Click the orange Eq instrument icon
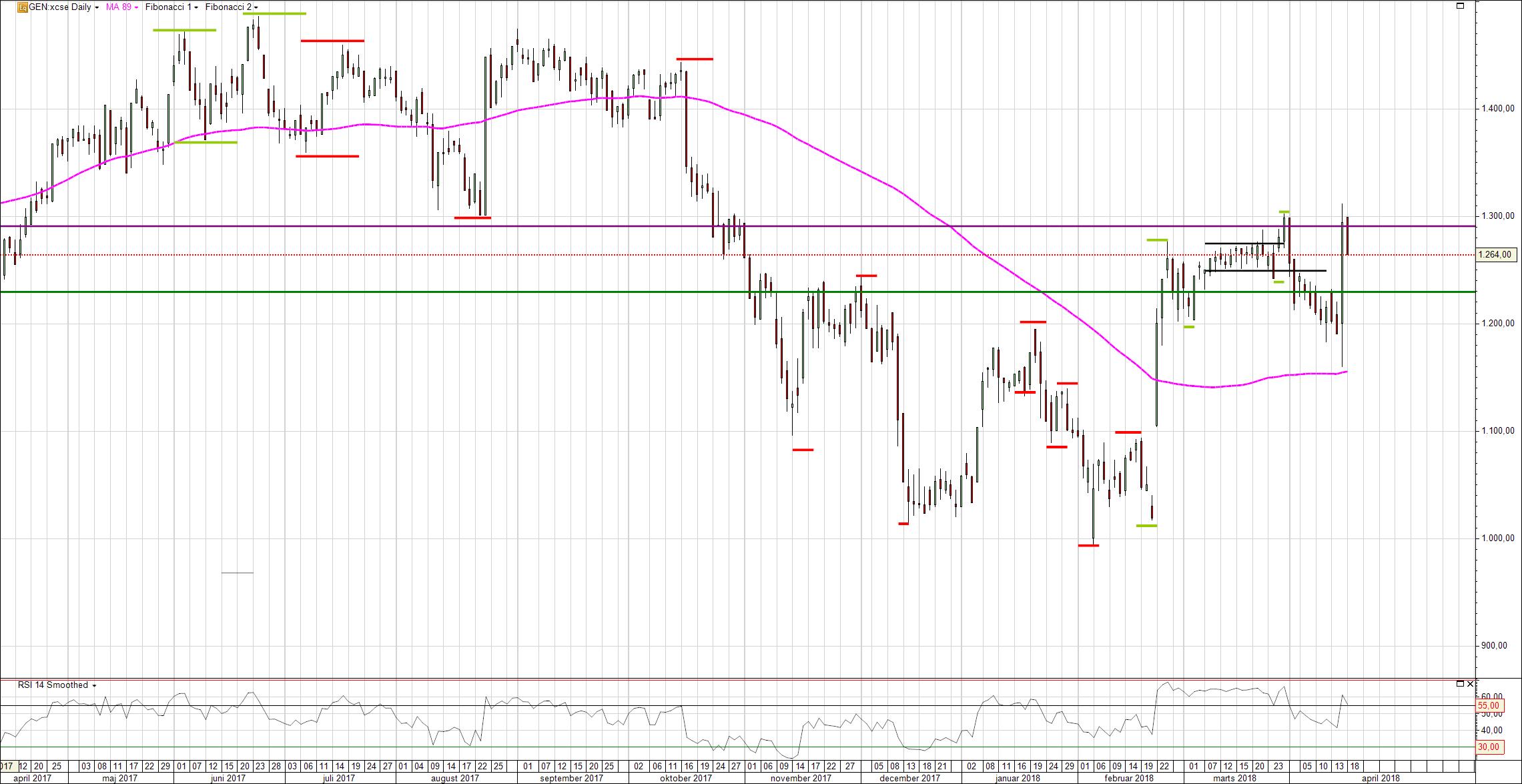 pyautogui.click(x=22, y=7)
